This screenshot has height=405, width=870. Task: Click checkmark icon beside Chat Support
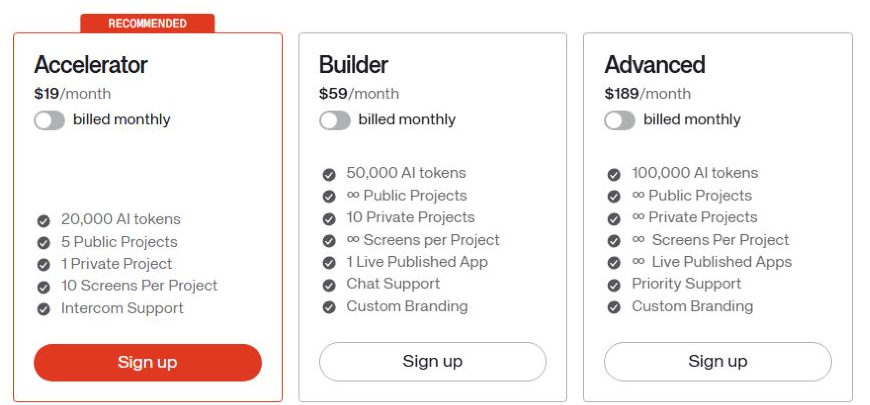[x=329, y=285]
